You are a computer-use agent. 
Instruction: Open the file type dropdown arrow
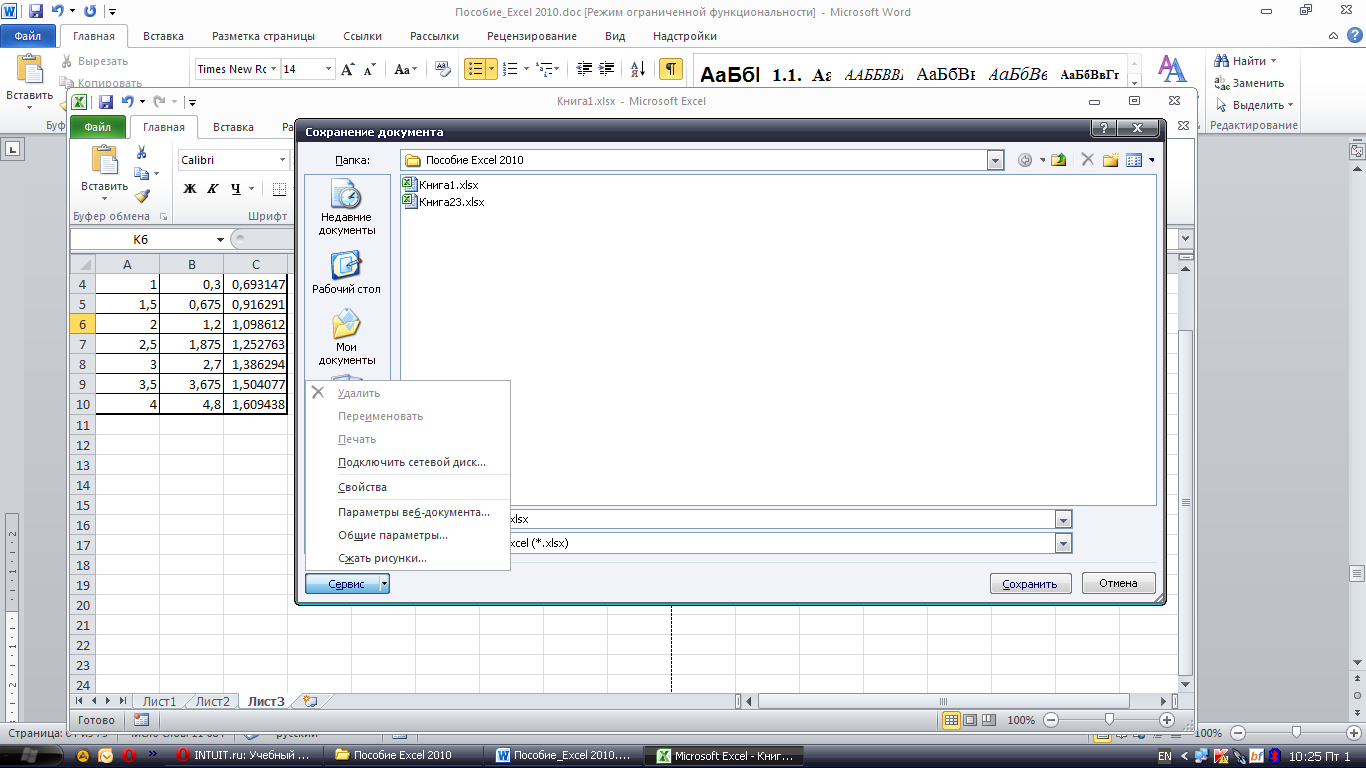coord(1063,543)
